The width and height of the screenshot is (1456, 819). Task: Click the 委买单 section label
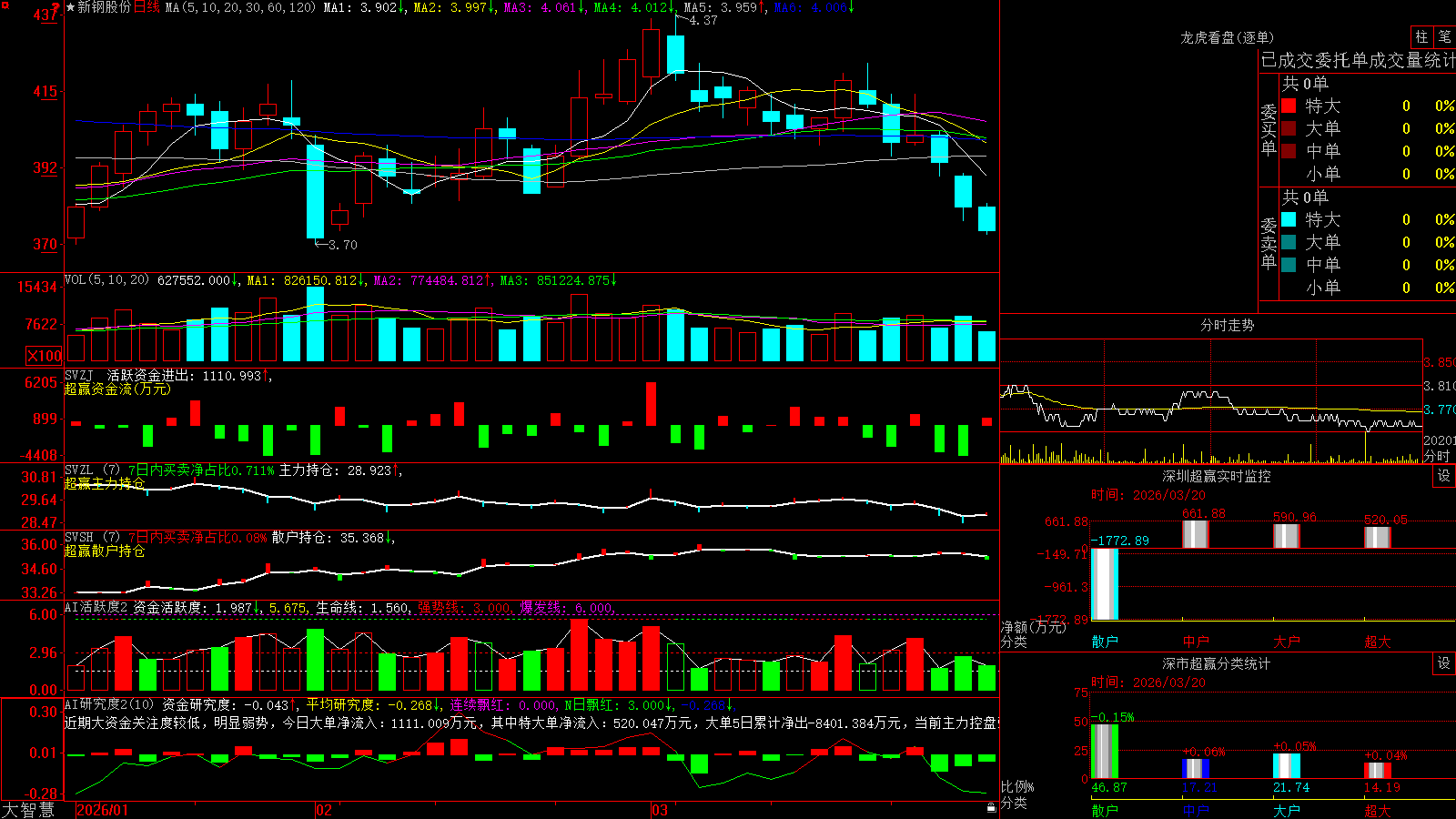tap(1269, 130)
